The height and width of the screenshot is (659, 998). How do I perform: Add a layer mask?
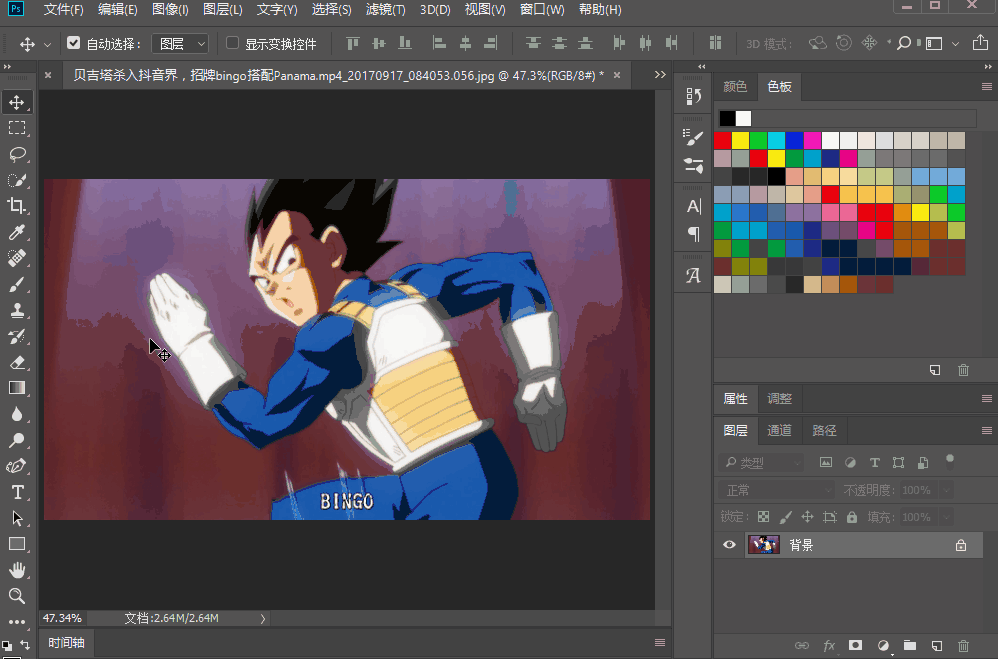coord(855,645)
